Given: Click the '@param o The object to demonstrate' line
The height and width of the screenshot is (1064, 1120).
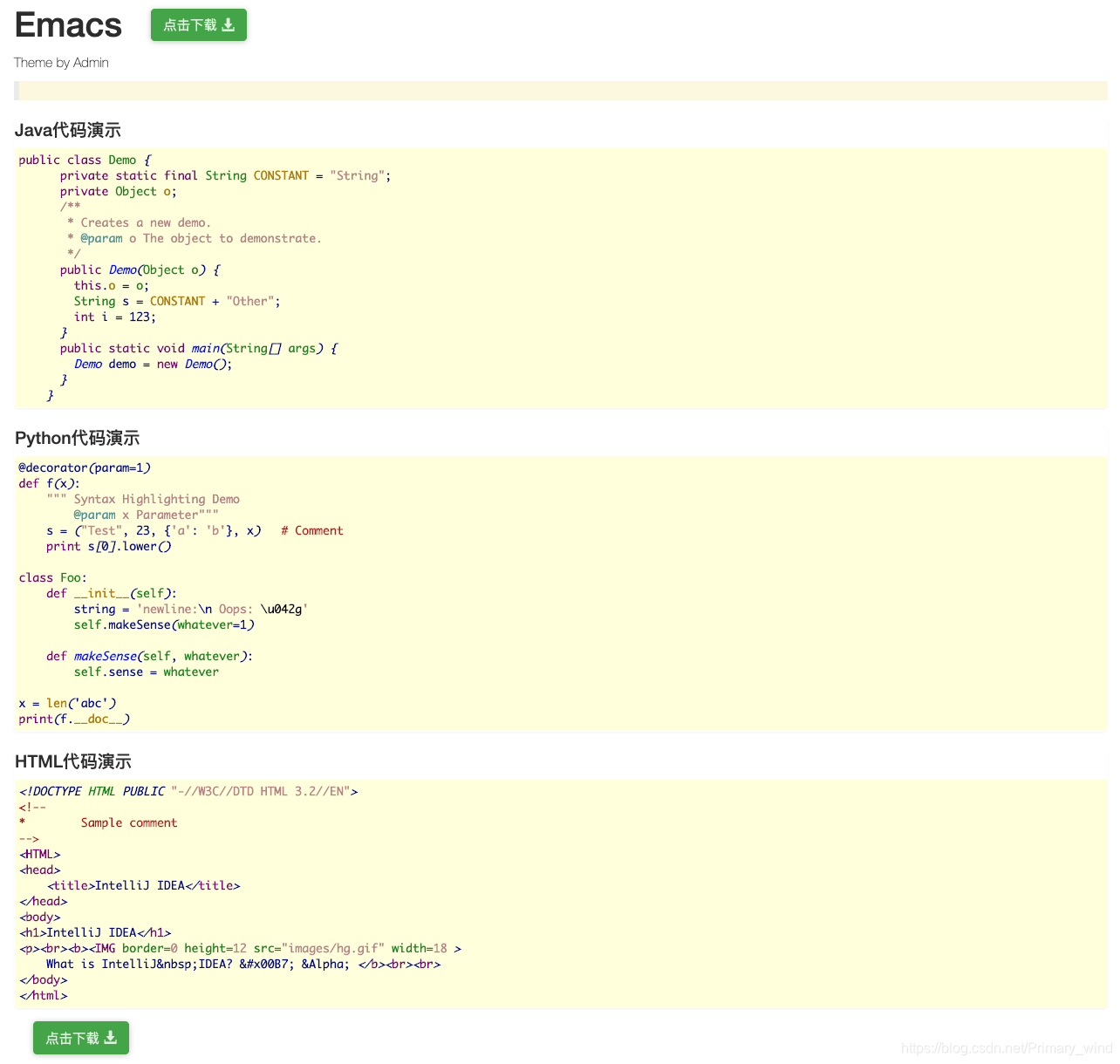Looking at the screenshot, I should click(194, 239).
